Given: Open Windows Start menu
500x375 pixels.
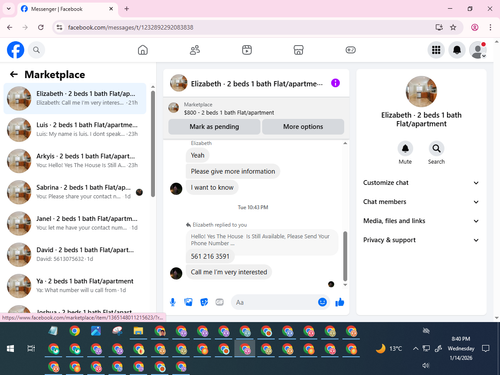Looking at the screenshot, I should point(10,349).
